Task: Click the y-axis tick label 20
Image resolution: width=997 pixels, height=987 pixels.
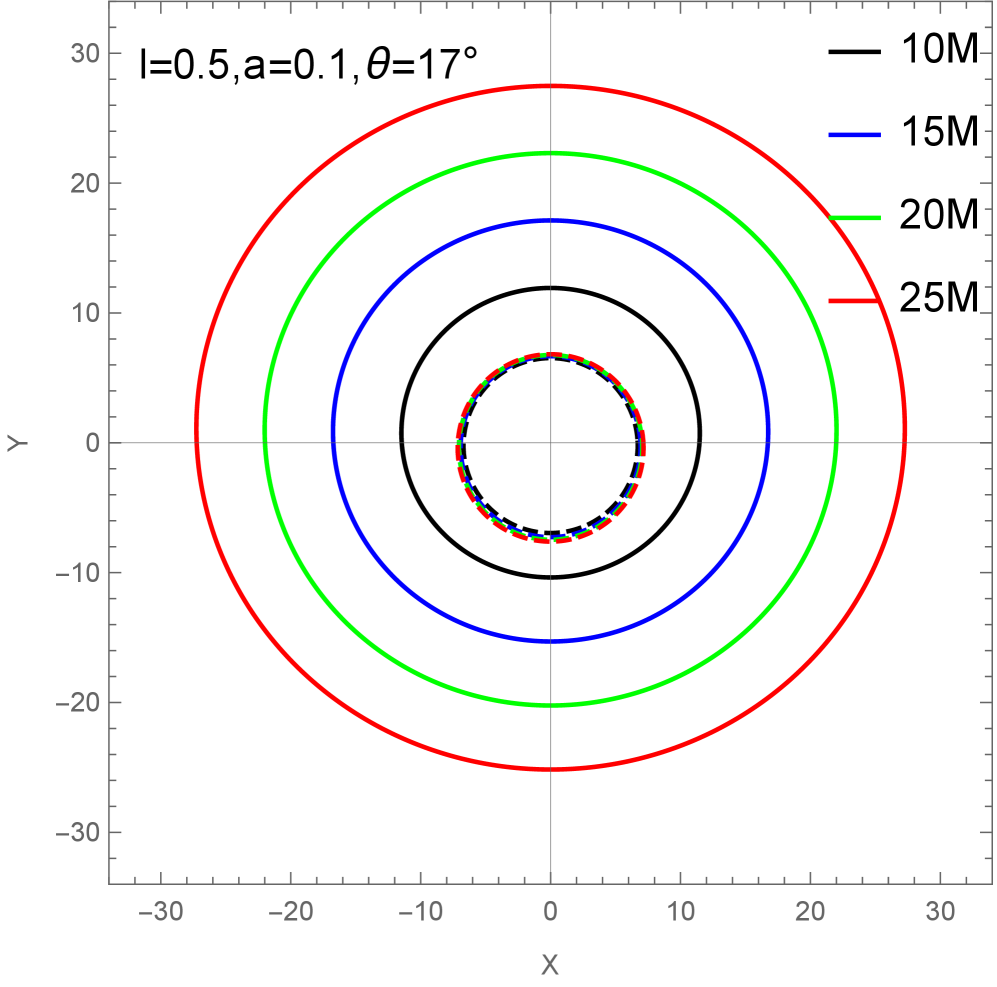Action: tap(86, 183)
